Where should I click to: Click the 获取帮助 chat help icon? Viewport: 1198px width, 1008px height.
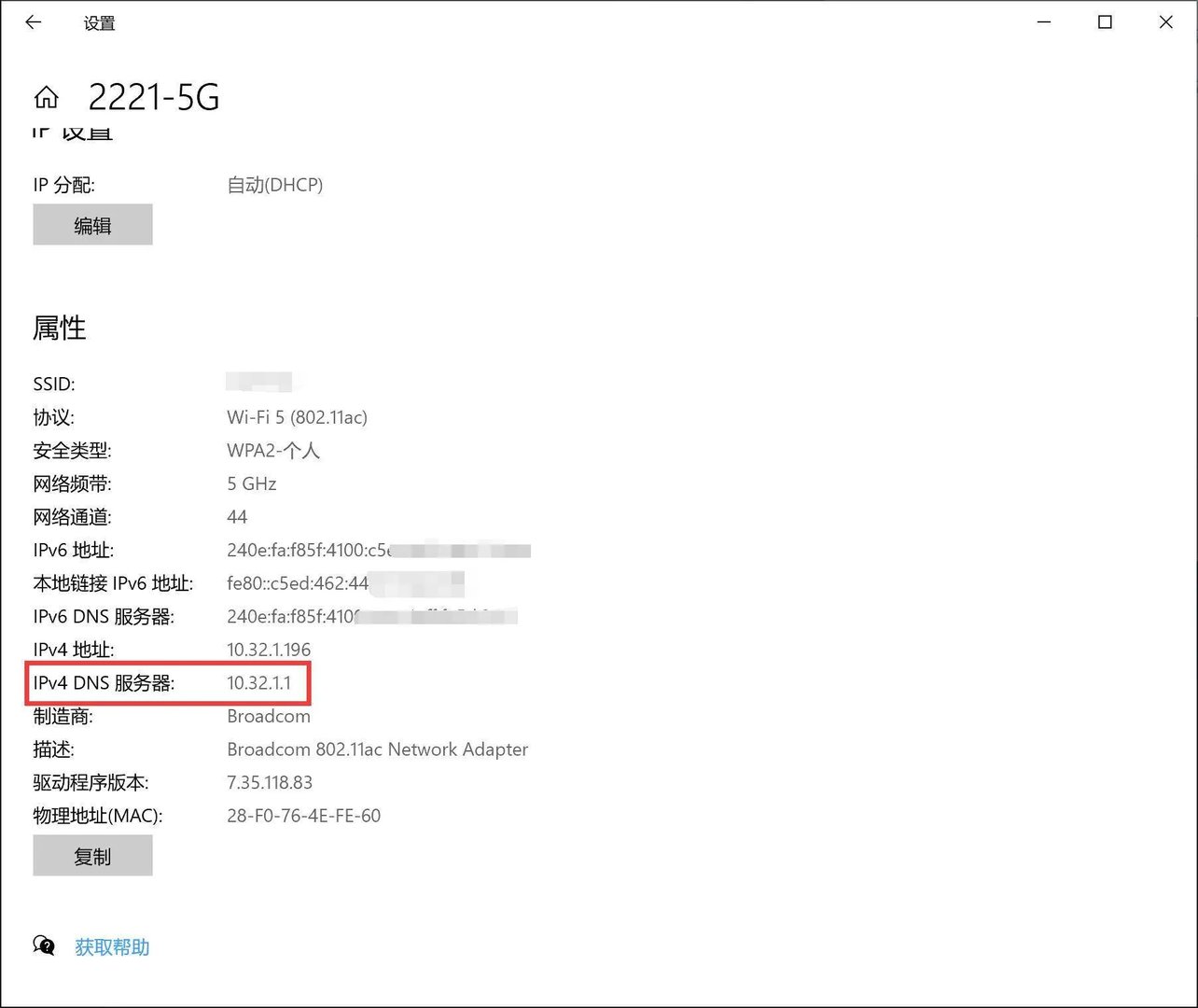click(x=43, y=945)
